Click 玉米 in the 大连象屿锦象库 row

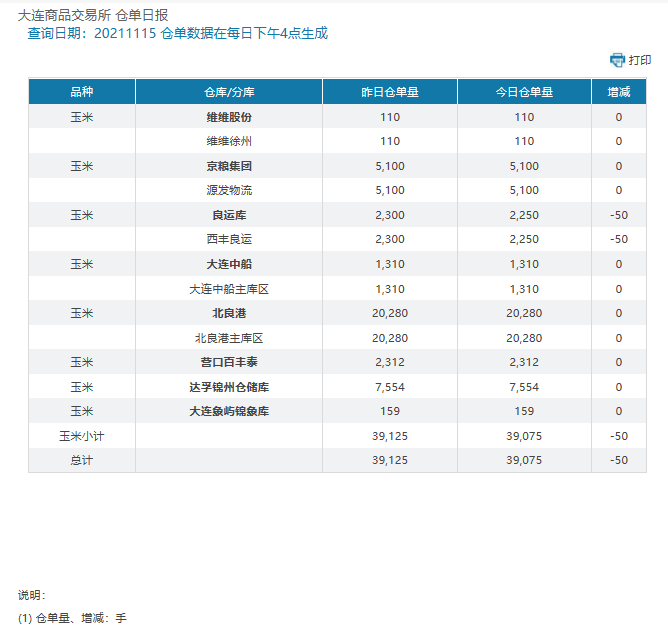click(x=82, y=411)
